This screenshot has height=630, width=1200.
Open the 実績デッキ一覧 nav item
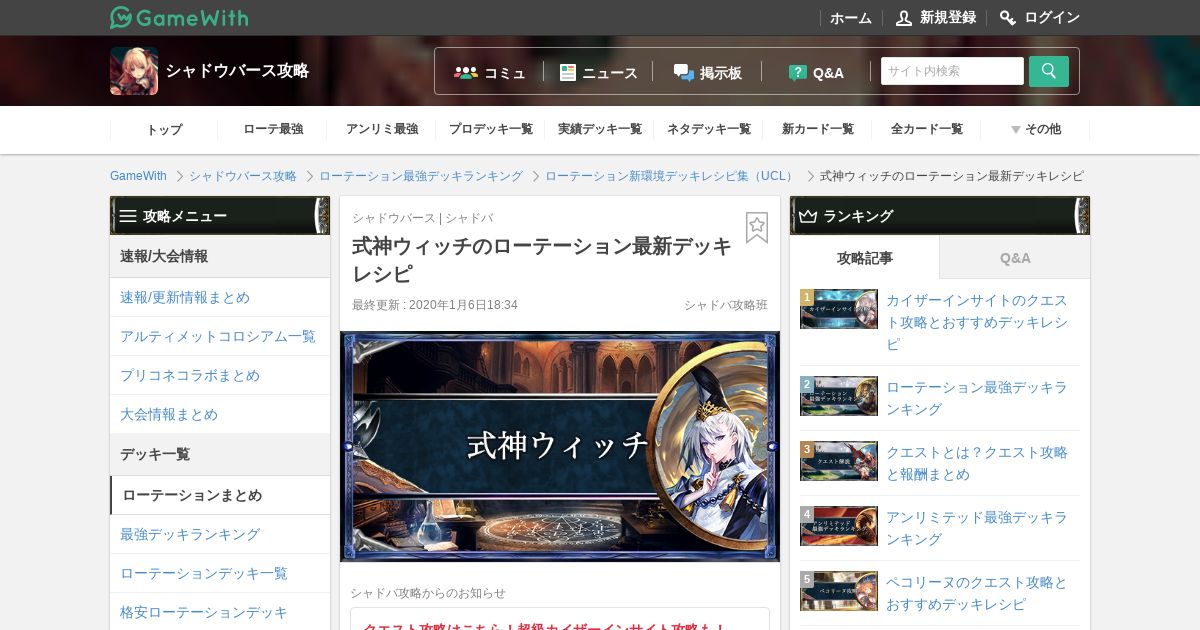click(600, 129)
